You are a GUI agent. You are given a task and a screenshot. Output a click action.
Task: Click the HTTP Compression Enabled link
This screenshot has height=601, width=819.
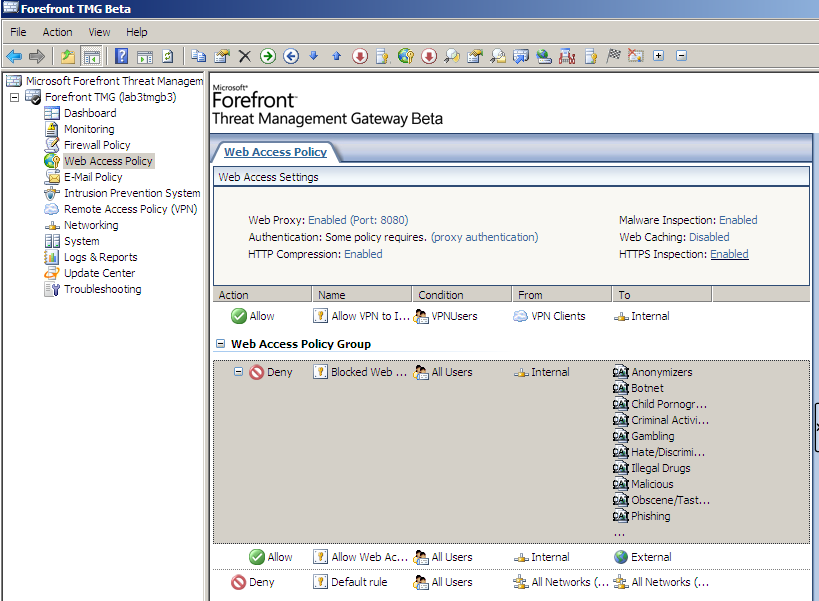click(x=363, y=254)
